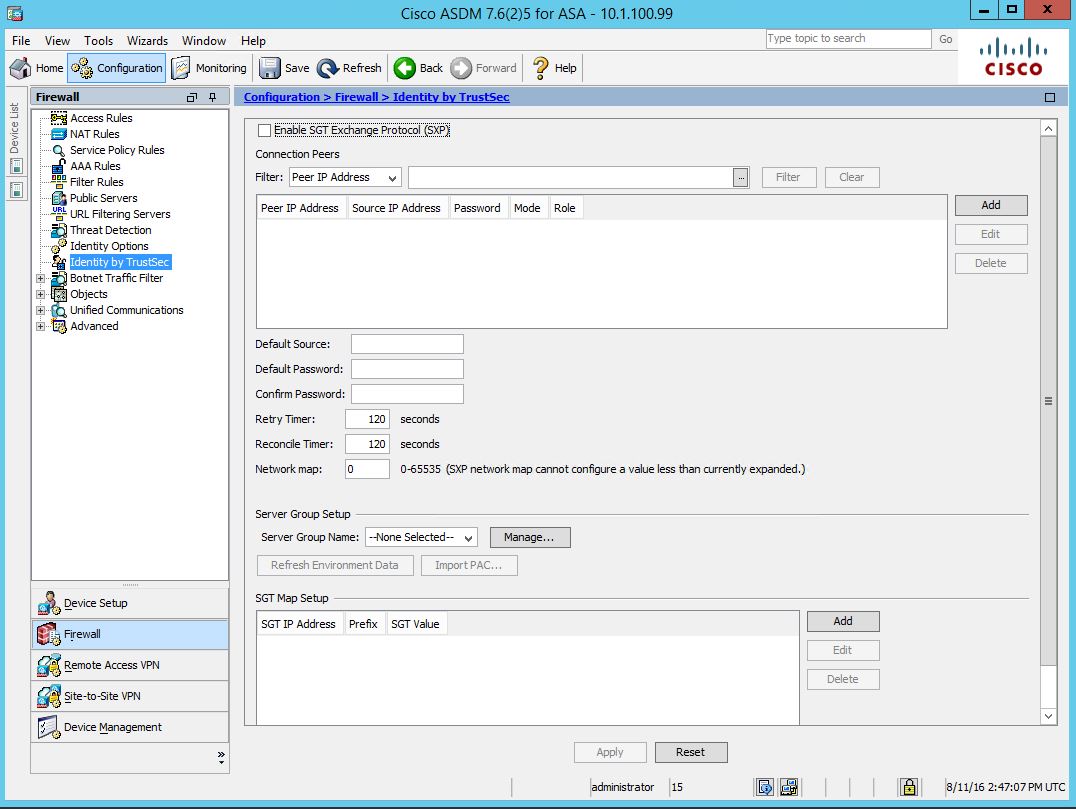Float the Firewall panel window icon

tap(192, 97)
